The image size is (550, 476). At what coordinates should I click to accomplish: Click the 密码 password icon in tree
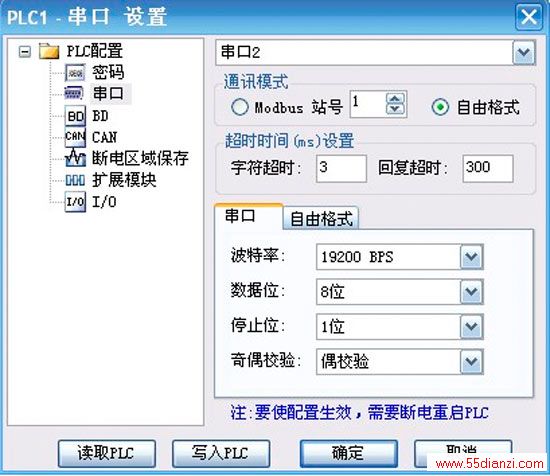click(x=75, y=73)
